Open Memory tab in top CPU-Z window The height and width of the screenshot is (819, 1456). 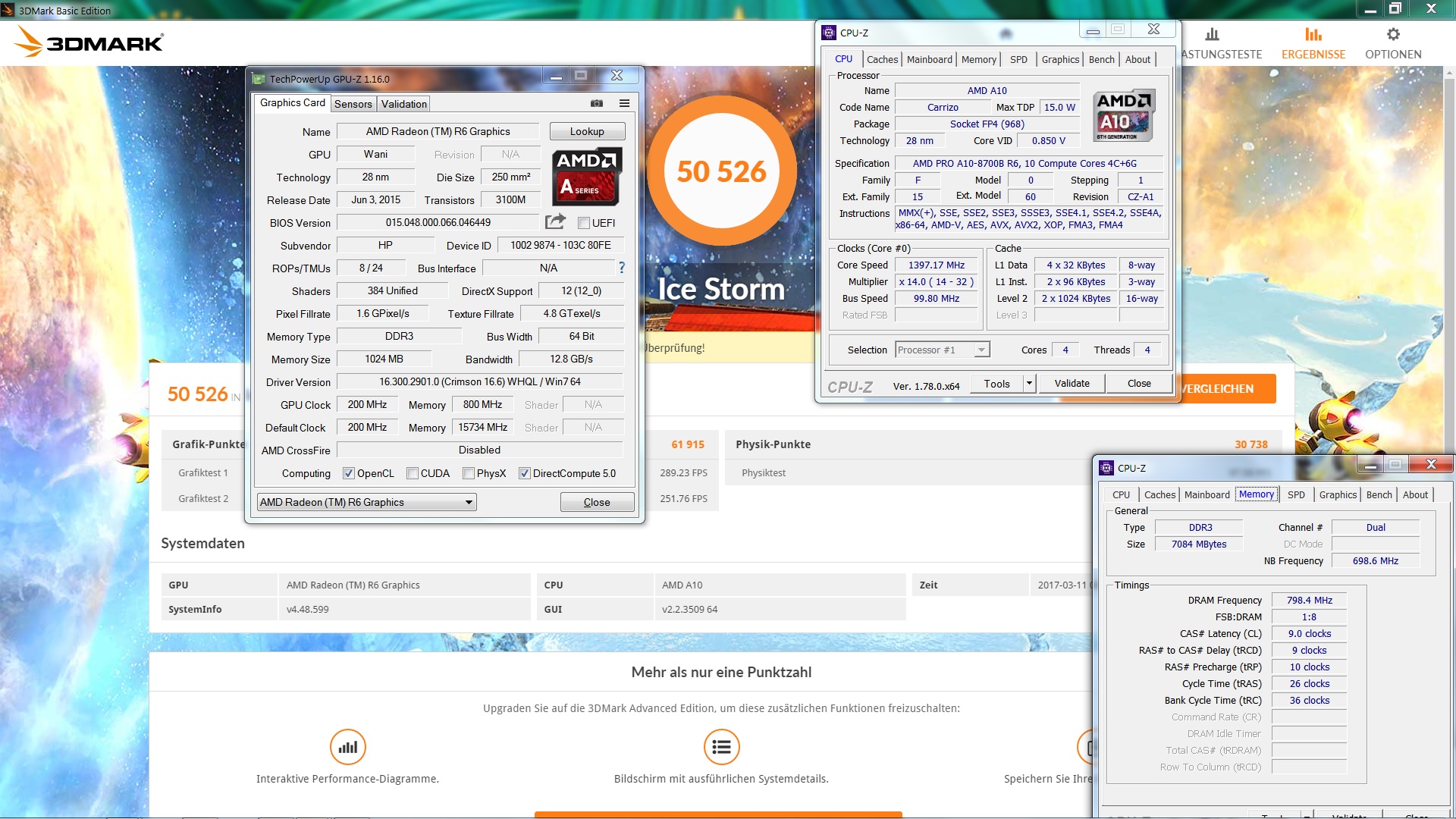point(978,59)
